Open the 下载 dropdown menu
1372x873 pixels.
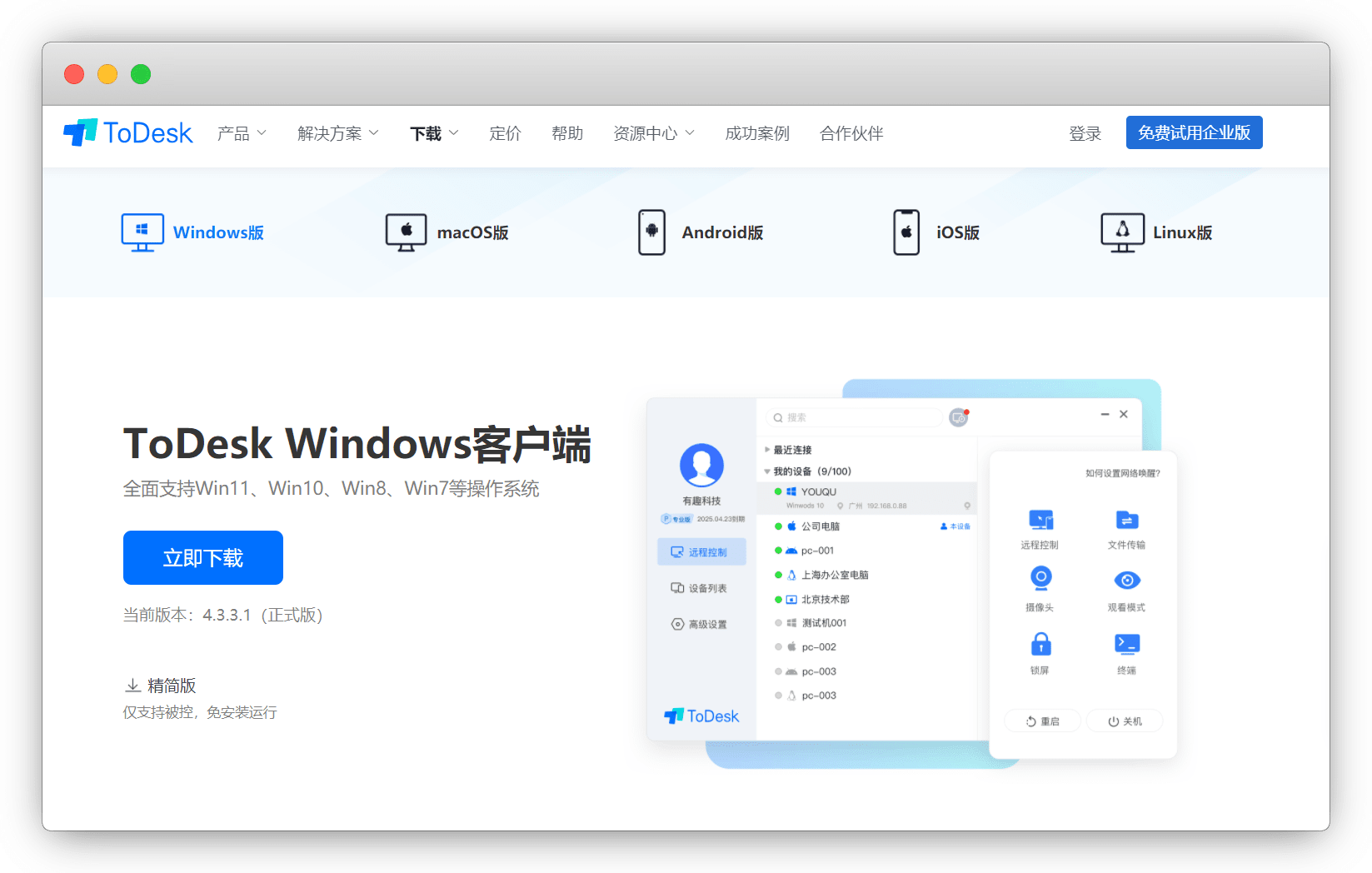434,133
